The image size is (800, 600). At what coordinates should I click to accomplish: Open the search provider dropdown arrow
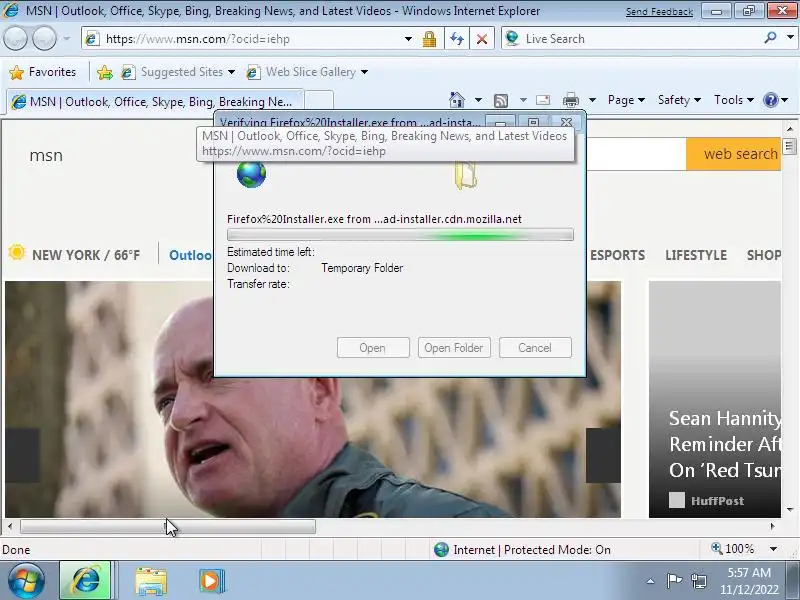(790, 37)
